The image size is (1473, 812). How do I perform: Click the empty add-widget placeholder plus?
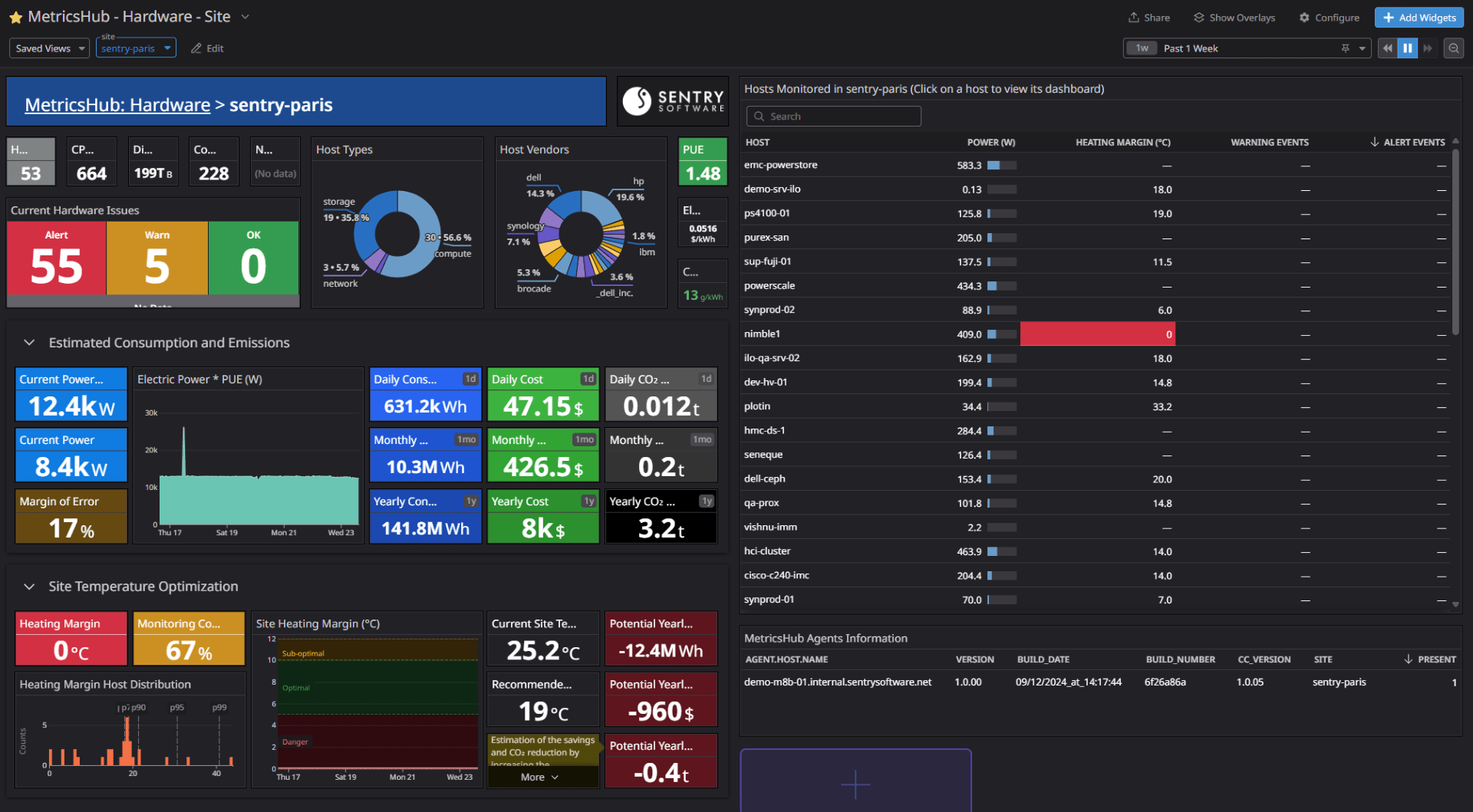[x=855, y=784]
